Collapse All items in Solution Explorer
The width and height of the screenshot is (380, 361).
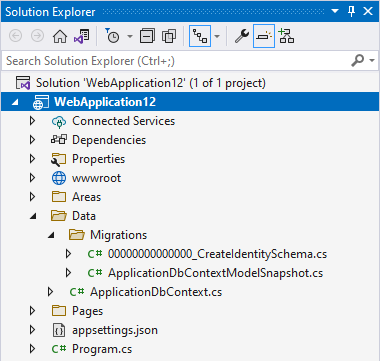147,36
